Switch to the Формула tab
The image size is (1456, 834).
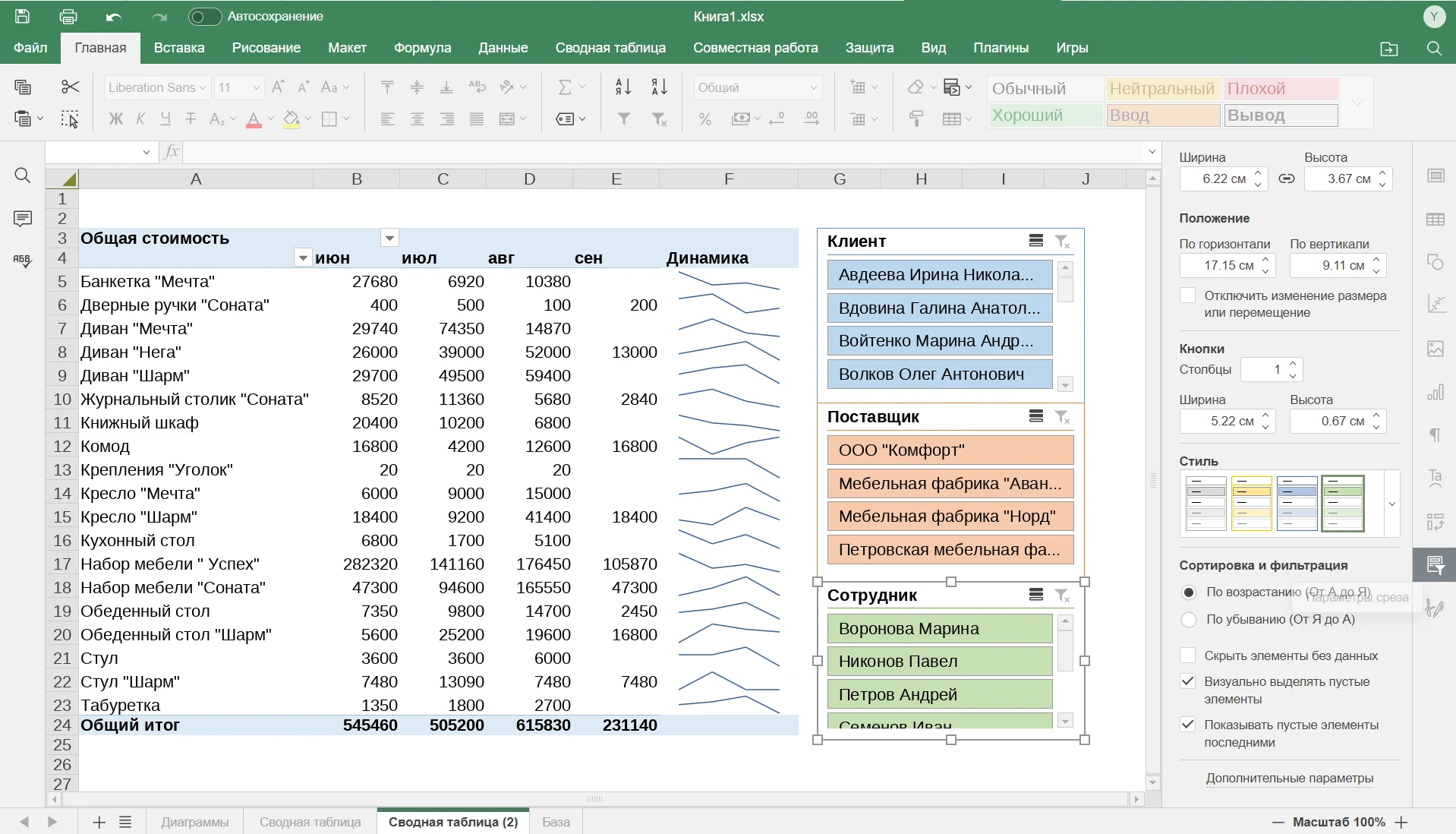click(422, 48)
